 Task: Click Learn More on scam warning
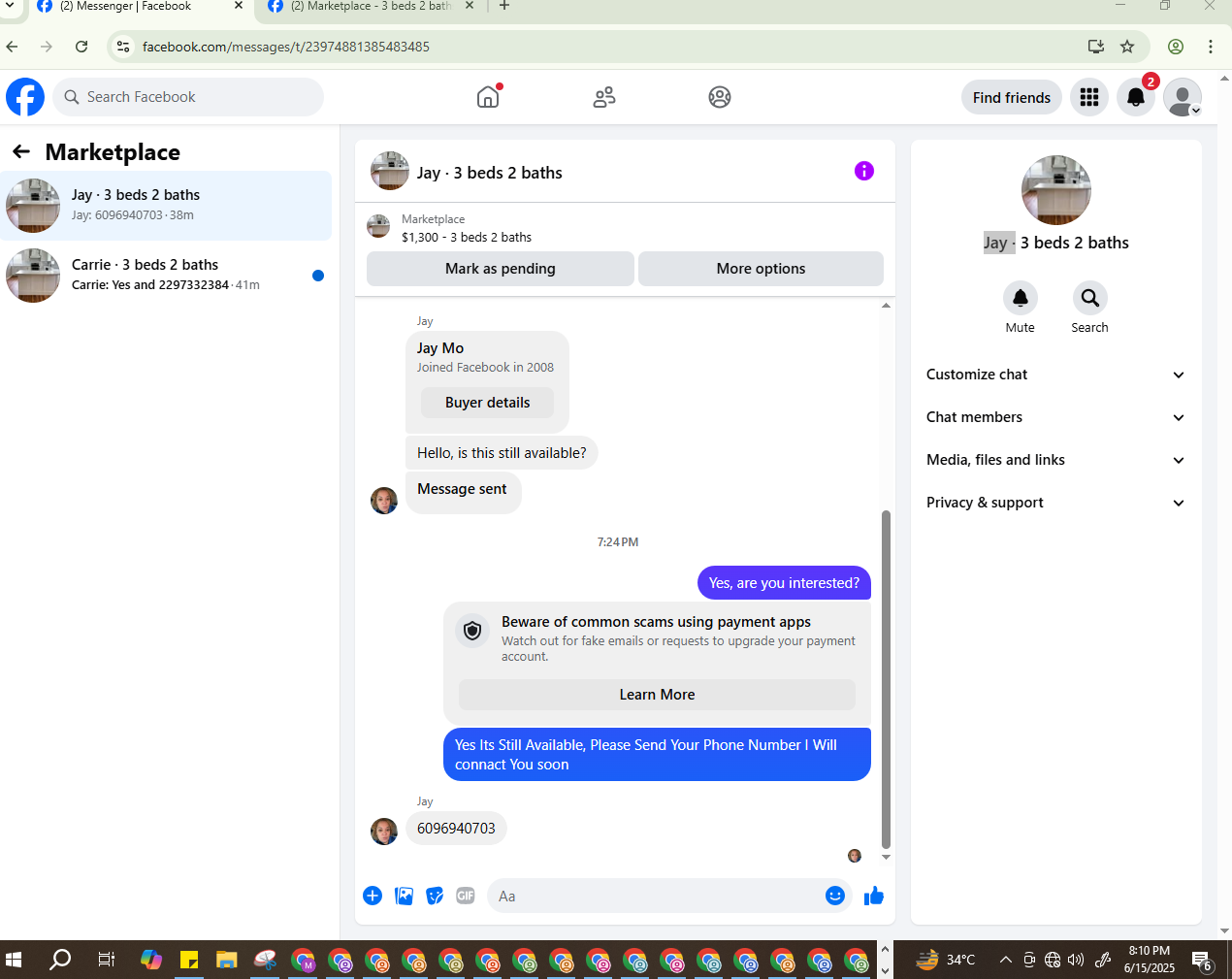tap(657, 695)
